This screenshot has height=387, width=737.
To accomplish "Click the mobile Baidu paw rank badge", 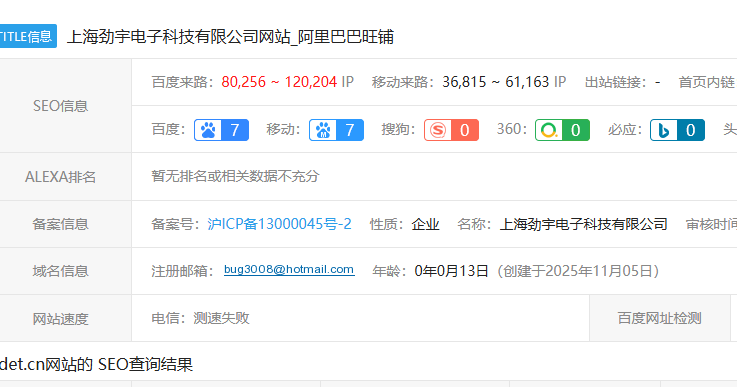I will 336,130.
